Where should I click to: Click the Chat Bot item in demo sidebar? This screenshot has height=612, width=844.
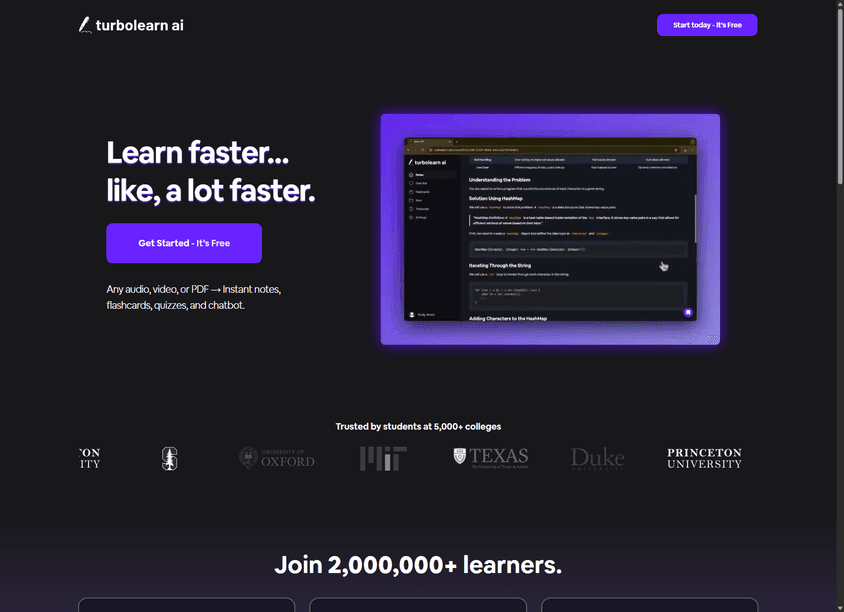[418, 184]
